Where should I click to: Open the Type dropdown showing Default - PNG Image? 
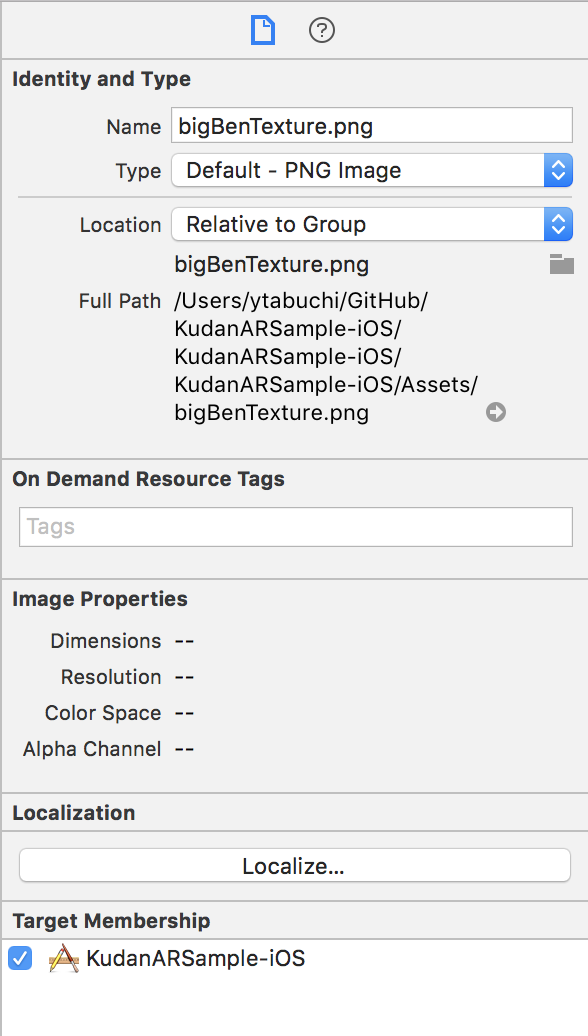[x=372, y=170]
